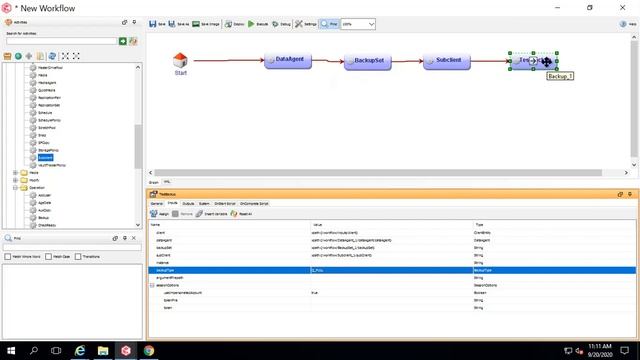This screenshot has height=360, width=640.
Task: Click the canvas horizontal scroll left arrow
Action: [151, 173]
